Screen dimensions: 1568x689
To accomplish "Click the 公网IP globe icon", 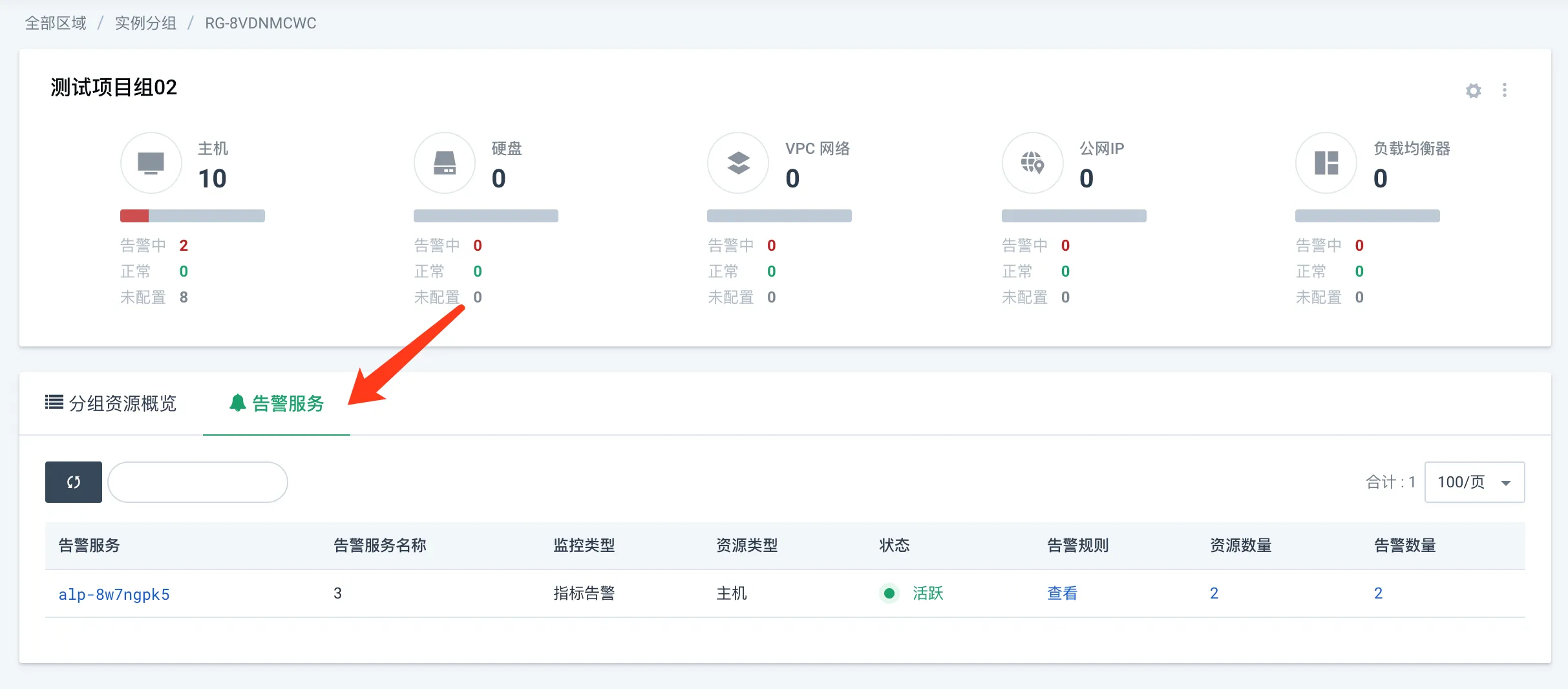I will tap(1032, 163).
